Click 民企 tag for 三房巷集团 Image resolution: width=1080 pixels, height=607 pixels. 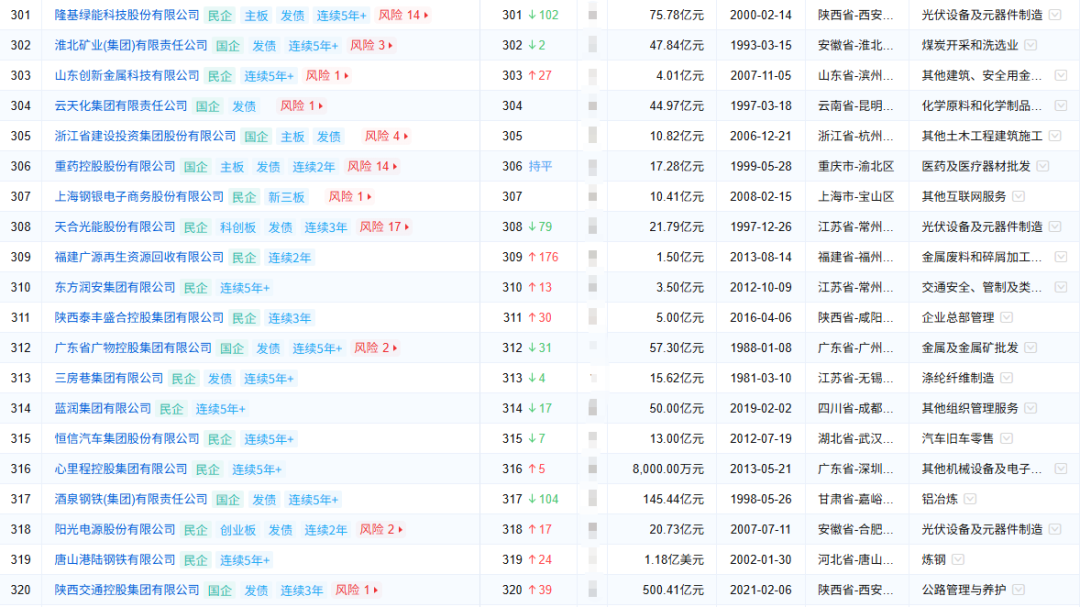click(183, 378)
